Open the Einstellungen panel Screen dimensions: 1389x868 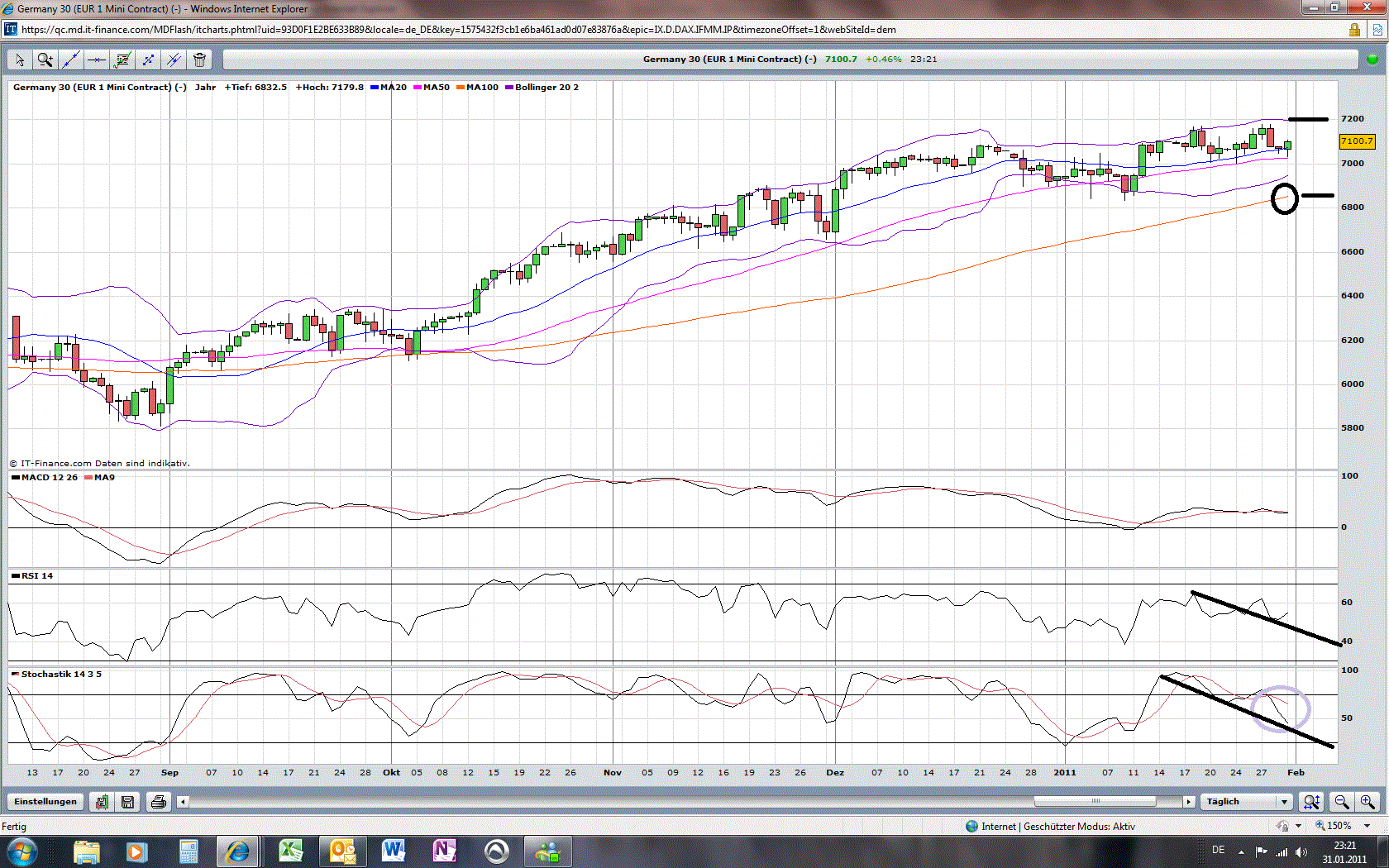pos(45,801)
